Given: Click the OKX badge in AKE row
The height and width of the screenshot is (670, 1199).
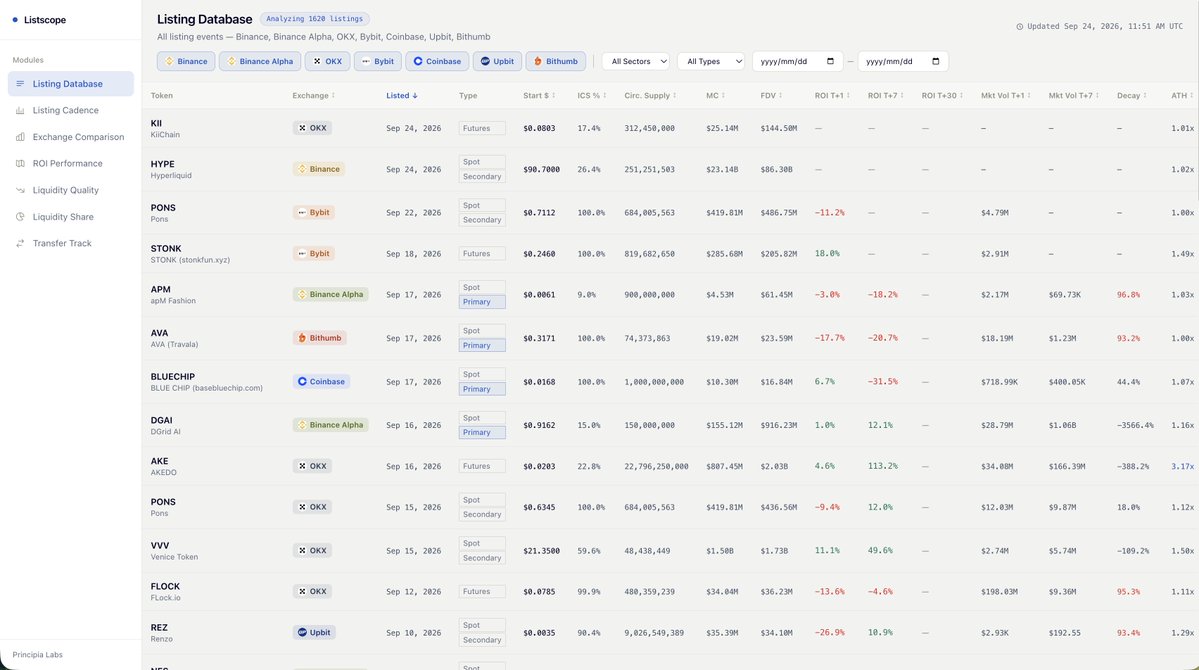Looking at the screenshot, I should click(x=312, y=466).
